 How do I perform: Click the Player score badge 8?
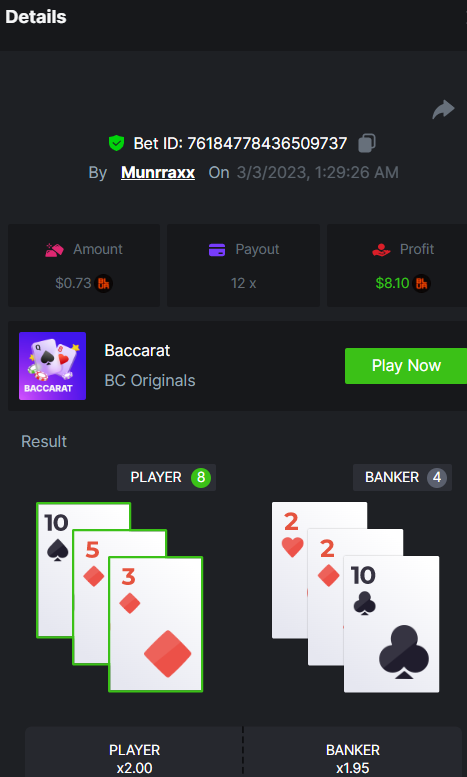coord(201,478)
